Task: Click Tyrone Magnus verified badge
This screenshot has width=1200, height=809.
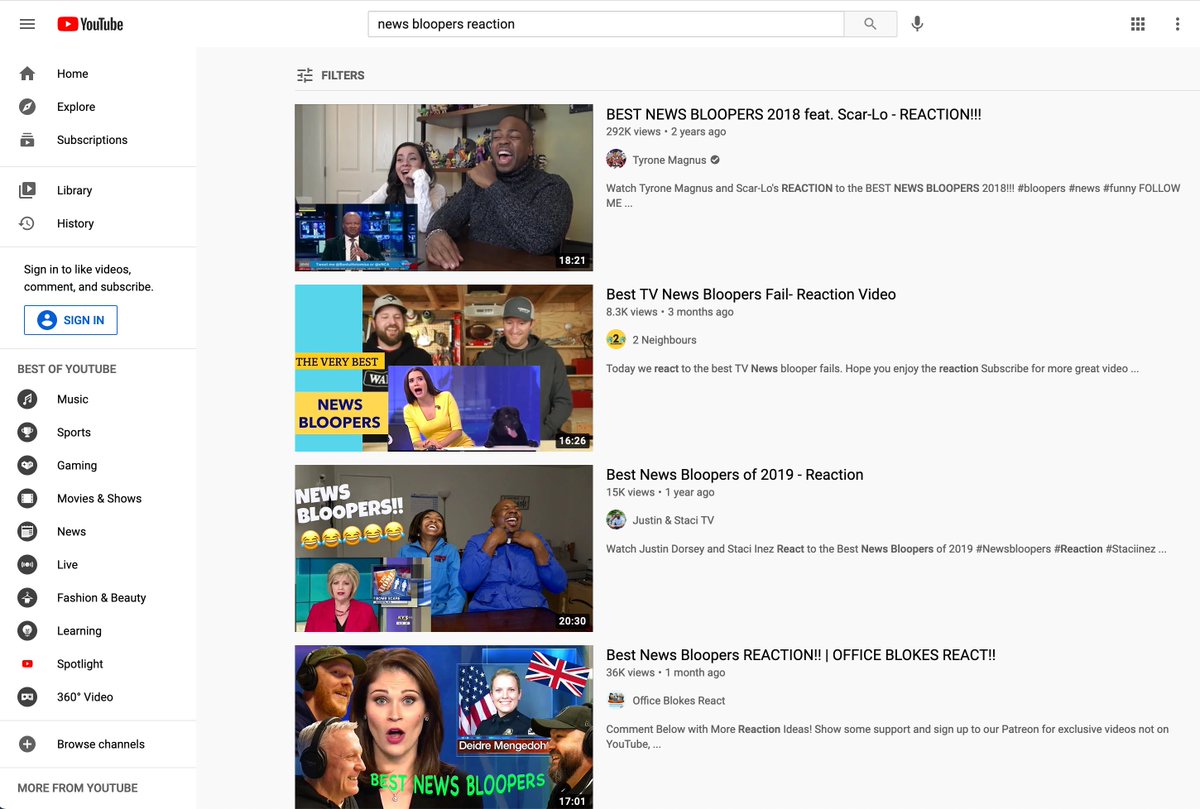Action: (x=715, y=160)
